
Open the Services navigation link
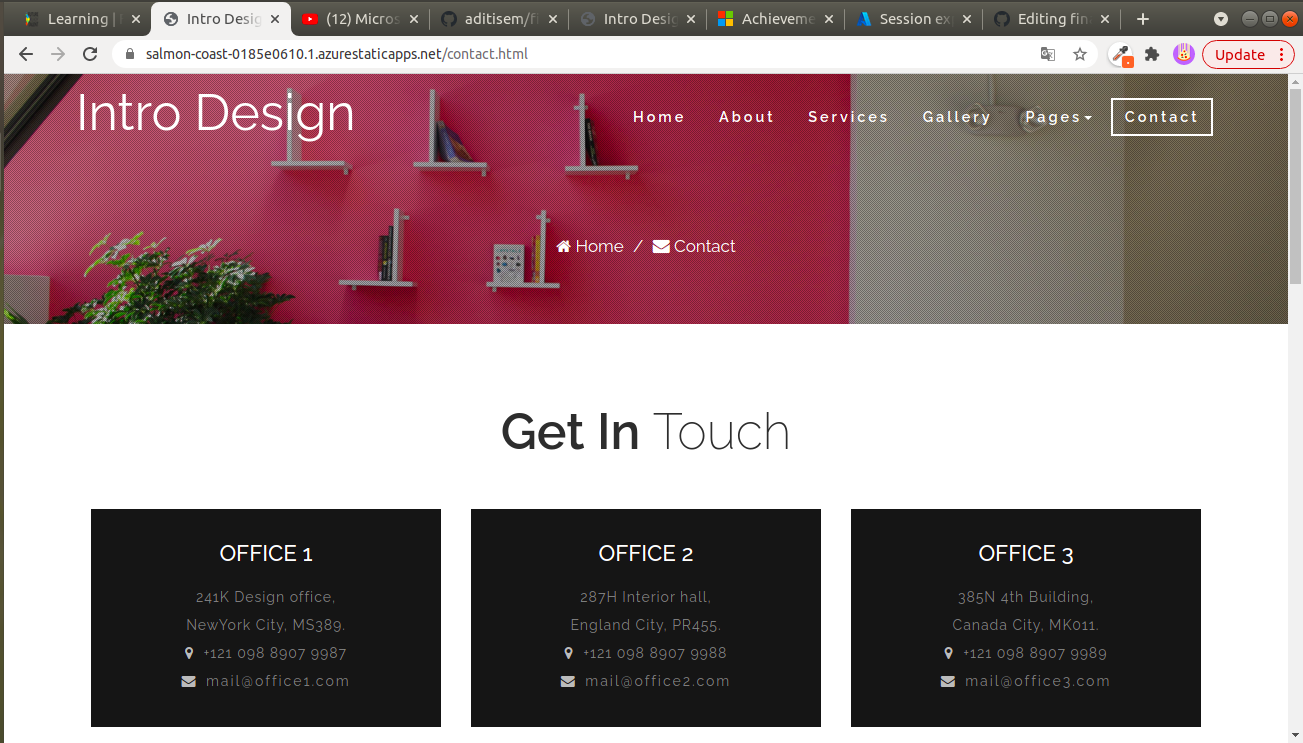coord(848,117)
